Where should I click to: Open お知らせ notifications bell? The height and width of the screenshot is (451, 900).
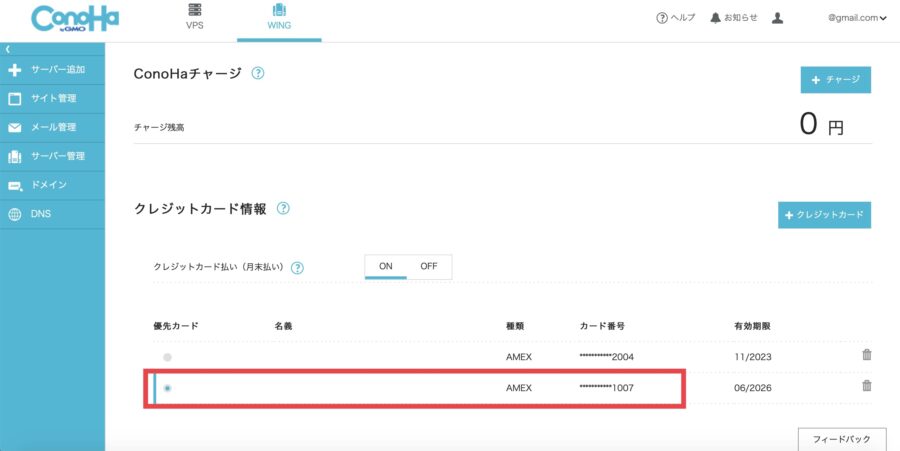734,18
